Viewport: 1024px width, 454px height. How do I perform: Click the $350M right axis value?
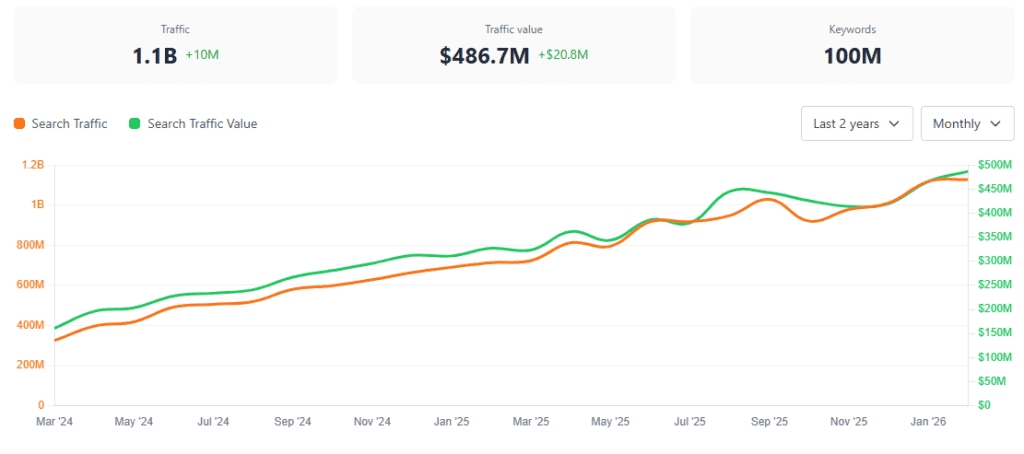coord(995,236)
